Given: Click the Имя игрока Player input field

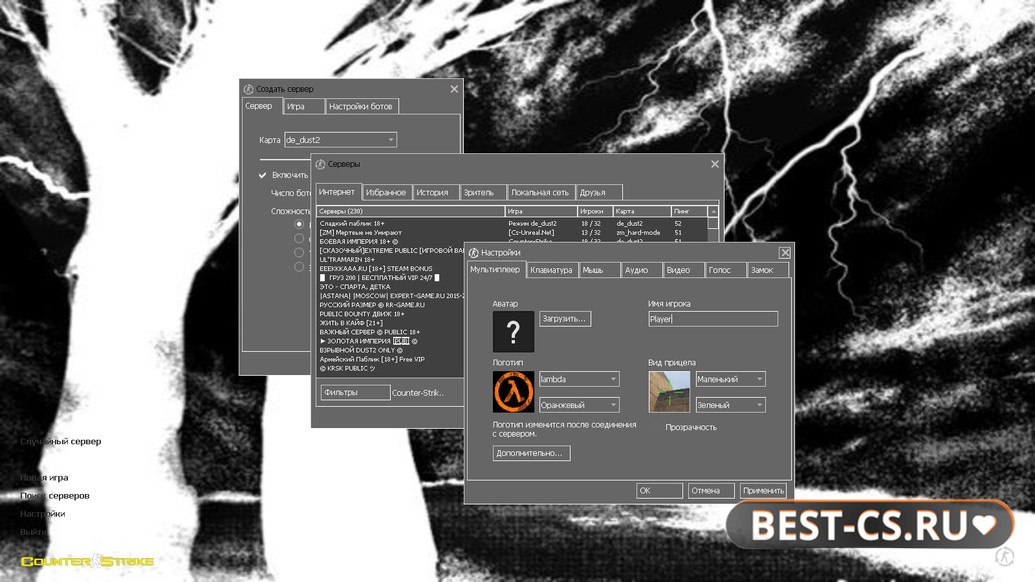Looking at the screenshot, I should (713, 319).
